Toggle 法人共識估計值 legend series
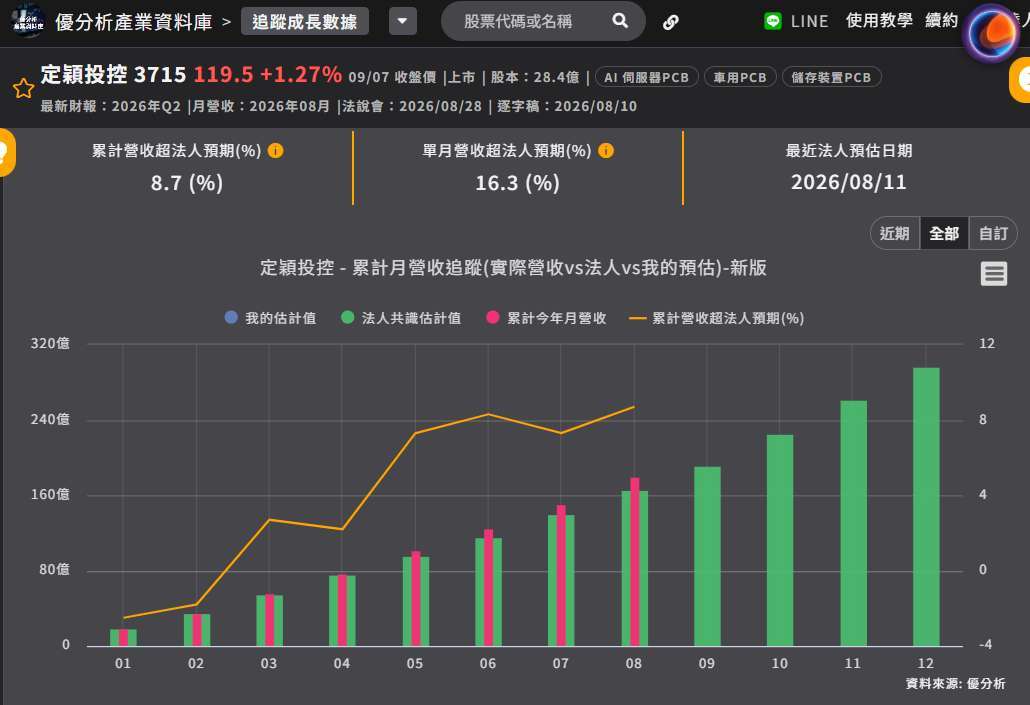 pyautogui.click(x=401, y=318)
